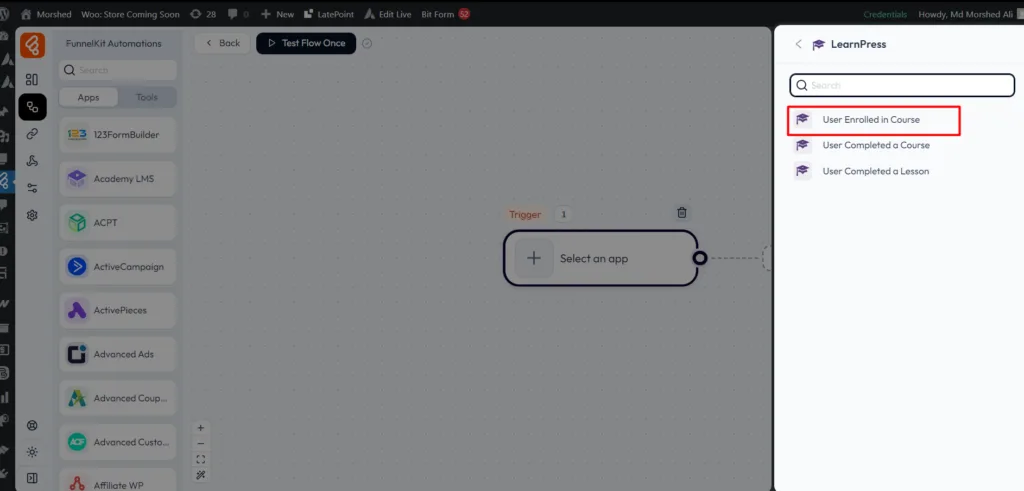
Task: Click the Credentials link
Action: pyautogui.click(x=885, y=14)
